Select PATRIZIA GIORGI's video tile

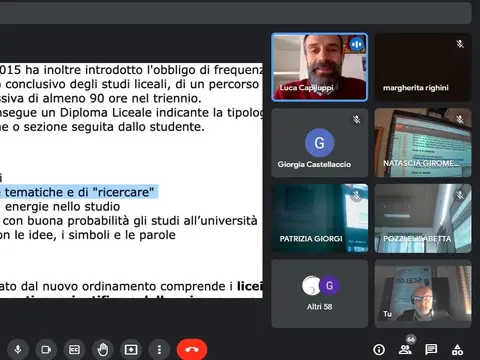[x=320, y=218]
